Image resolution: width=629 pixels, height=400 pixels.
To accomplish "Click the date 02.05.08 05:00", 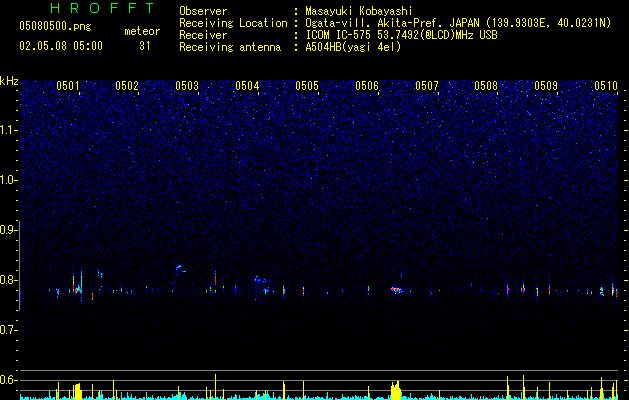I will click(61, 46).
